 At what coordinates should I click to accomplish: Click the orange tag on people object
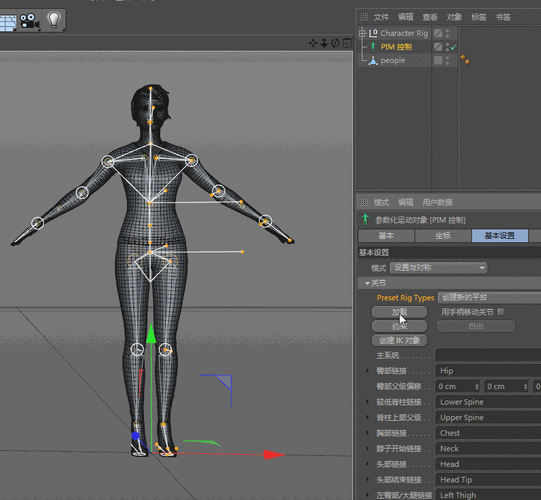coord(465,60)
